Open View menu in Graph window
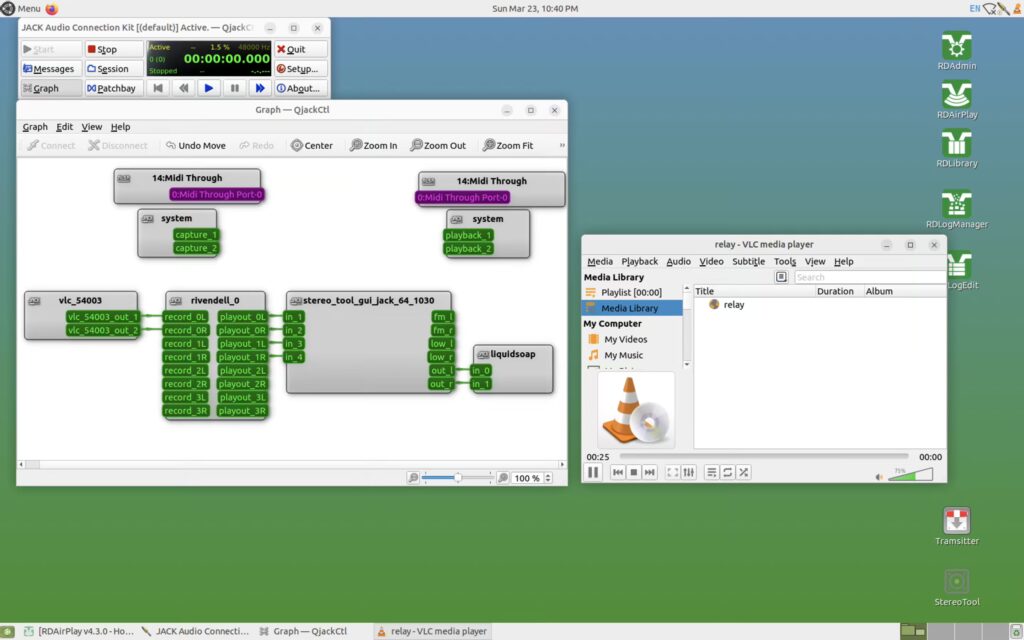Screen dimensions: 1024x640 tap(91, 127)
